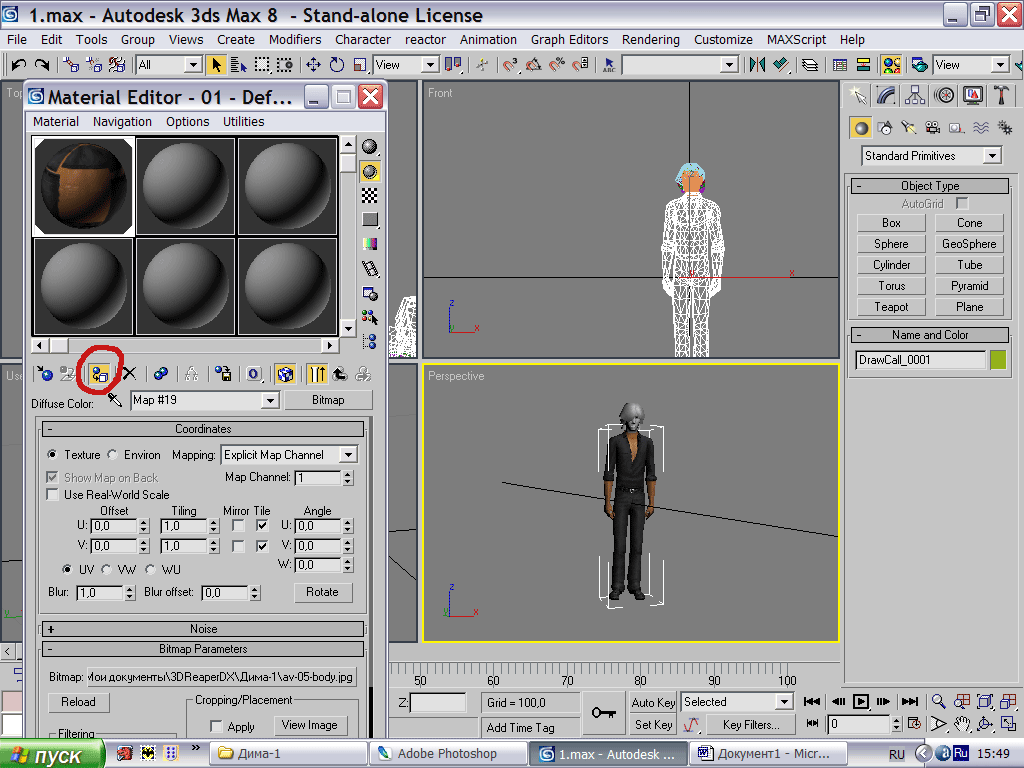Toggle Show Map in Viewport cube icon
Screen dimensions: 1024x768
coord(285,374)
